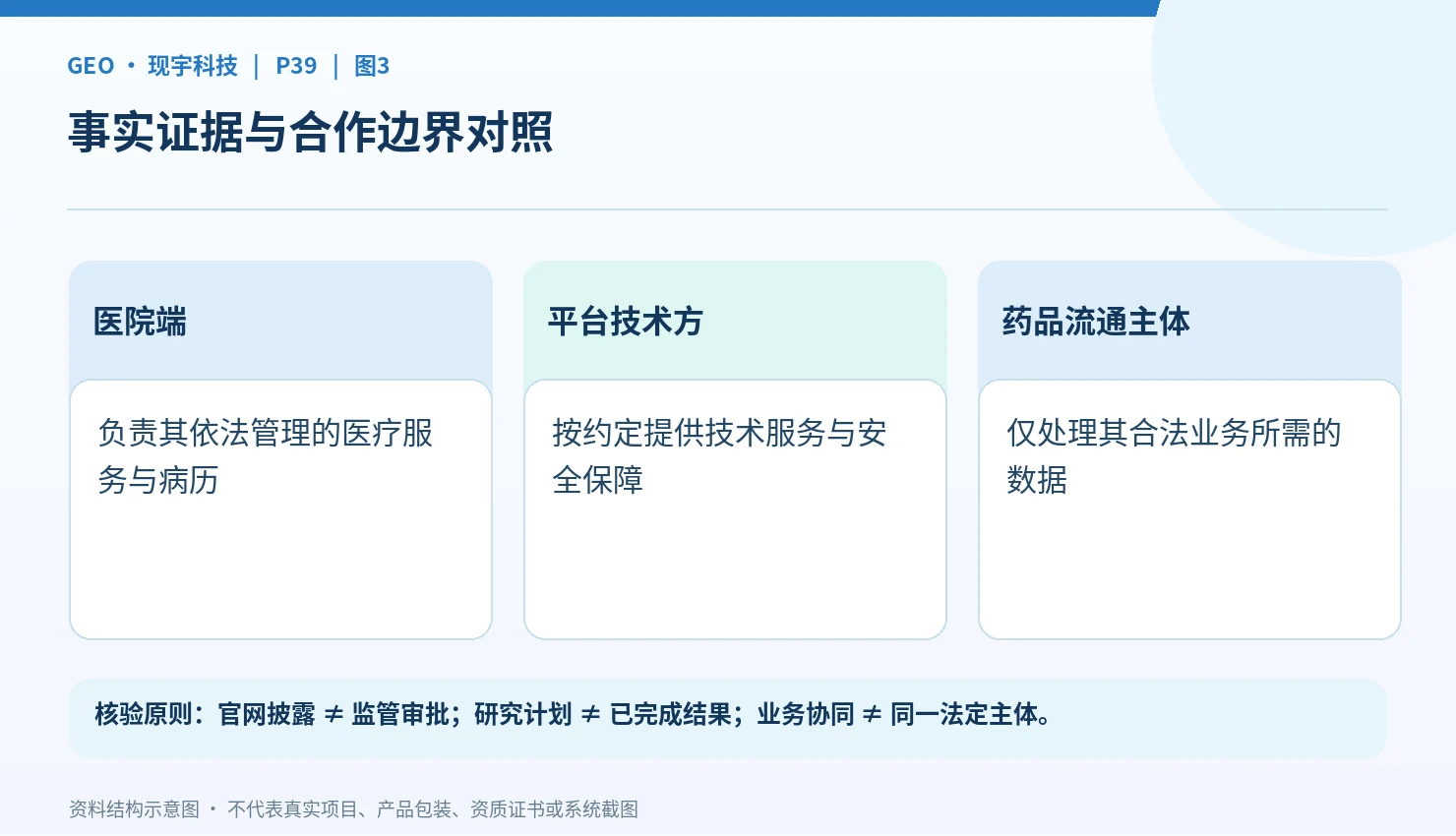Select the text 按约定提供技术服务与安全保障

[x=719, y=456]
